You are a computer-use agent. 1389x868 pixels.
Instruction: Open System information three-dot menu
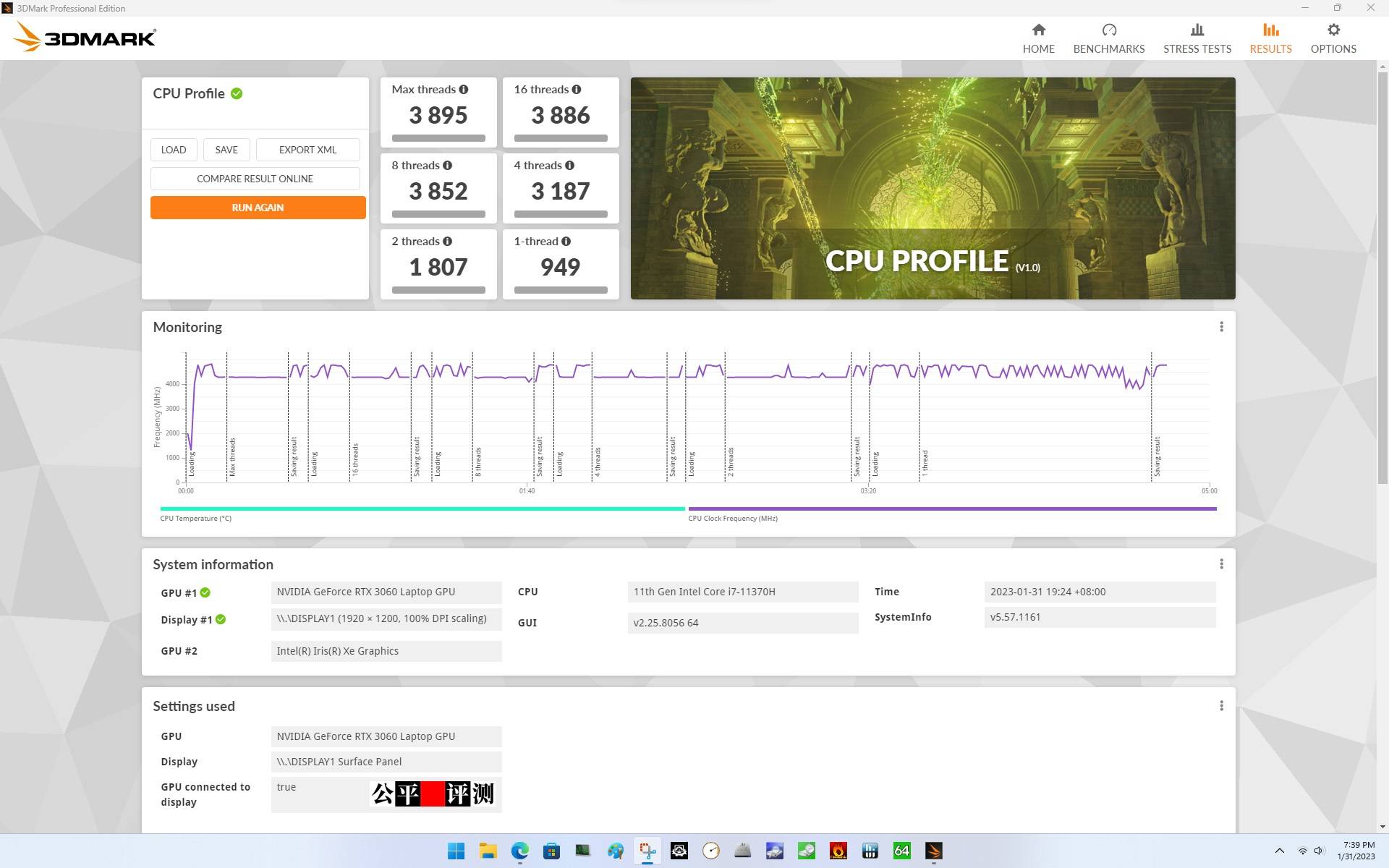(x=1221, y=564)
